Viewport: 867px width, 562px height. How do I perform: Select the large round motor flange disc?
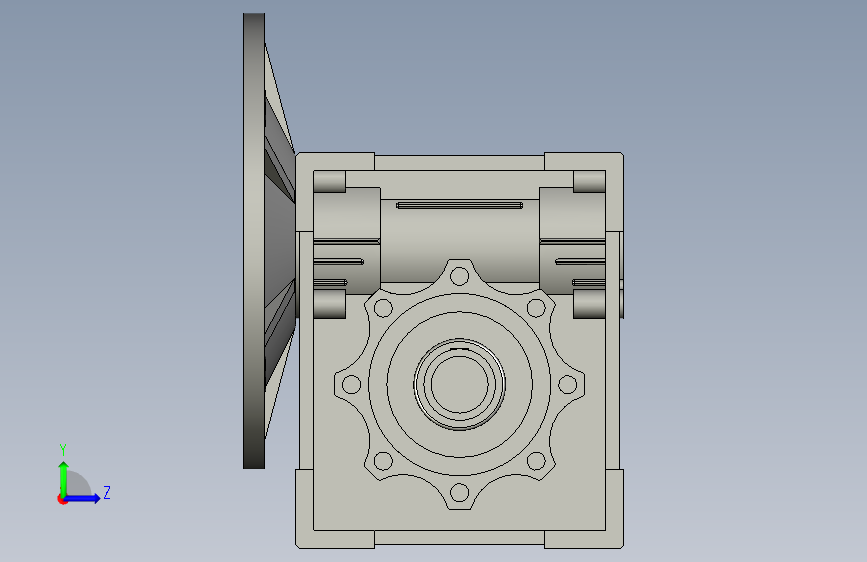[x=254, y=241]
